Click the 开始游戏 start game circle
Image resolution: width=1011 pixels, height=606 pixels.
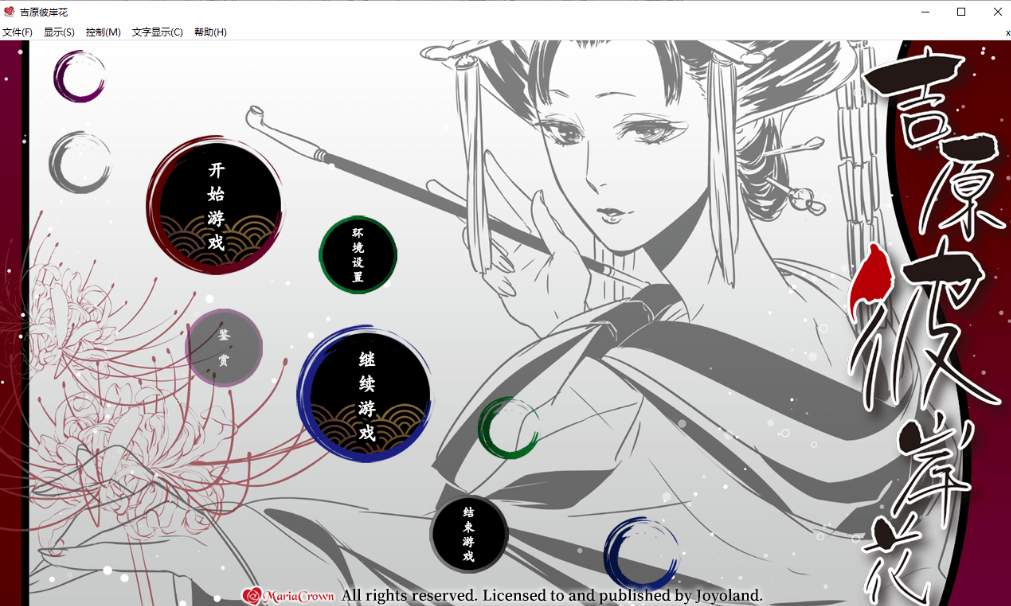pyautogui.click(x=215, y=206)
